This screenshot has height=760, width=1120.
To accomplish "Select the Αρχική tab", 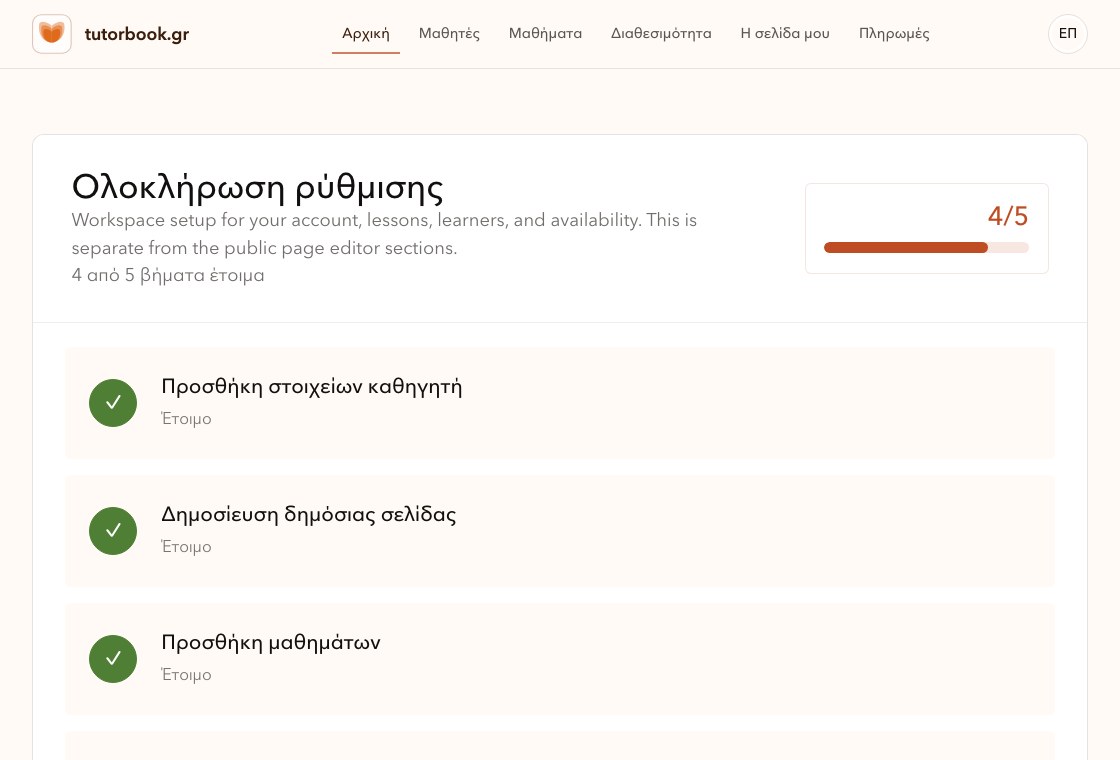I will [x=366, y=34].
